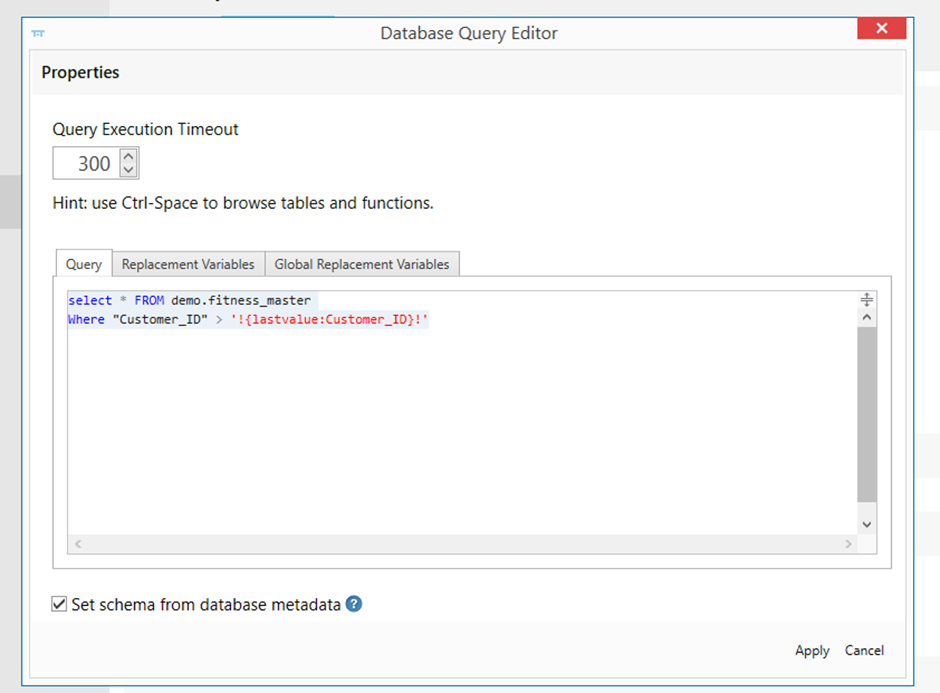Screen dimensions: 940x693
Task: Click the Ctrl-Space hint text
Action: pos(243,203)
